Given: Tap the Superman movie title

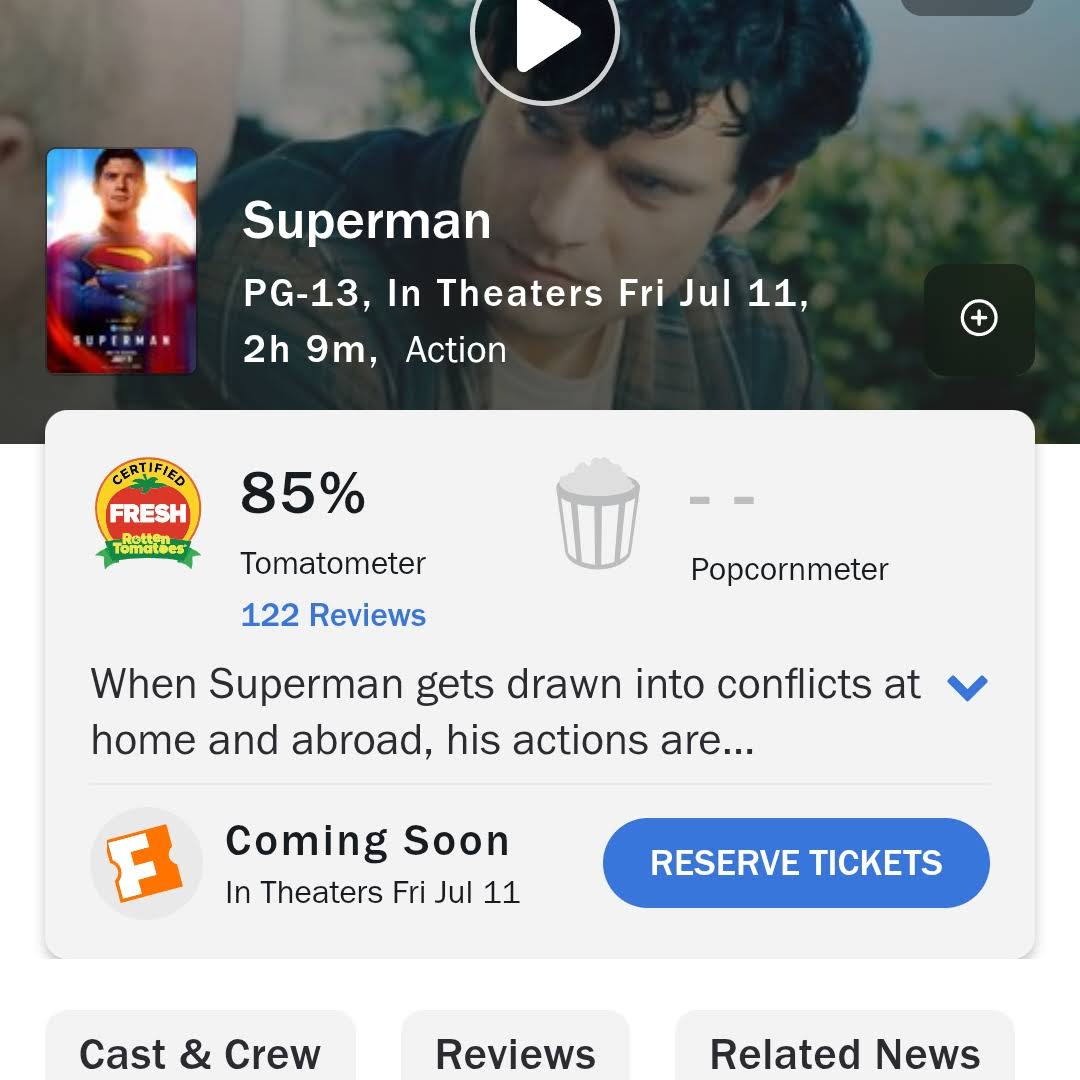Looking at the screenshot, I should click(366, 220).
